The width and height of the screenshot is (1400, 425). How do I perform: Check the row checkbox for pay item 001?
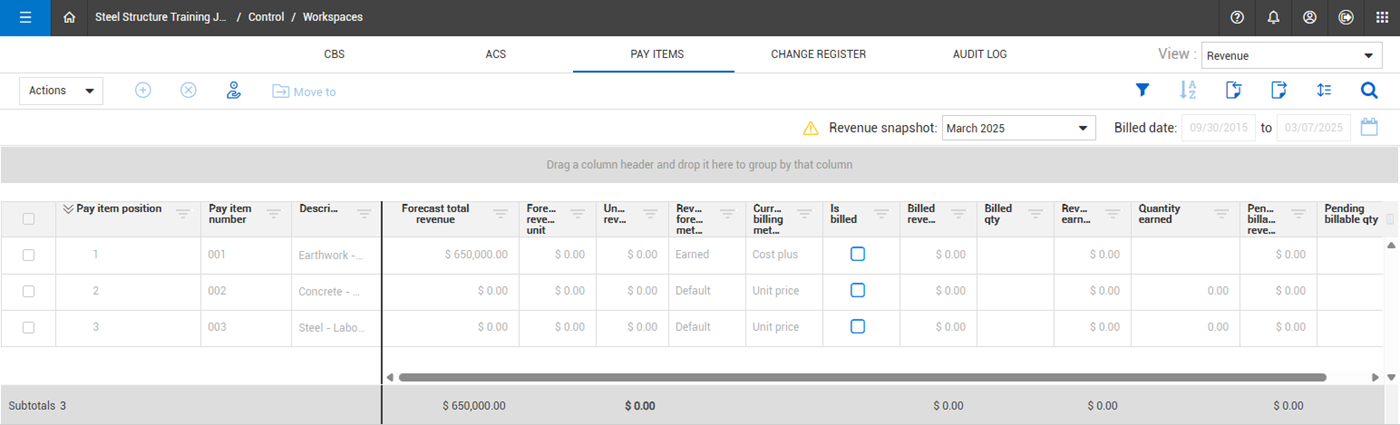click(x=28, y=255)
